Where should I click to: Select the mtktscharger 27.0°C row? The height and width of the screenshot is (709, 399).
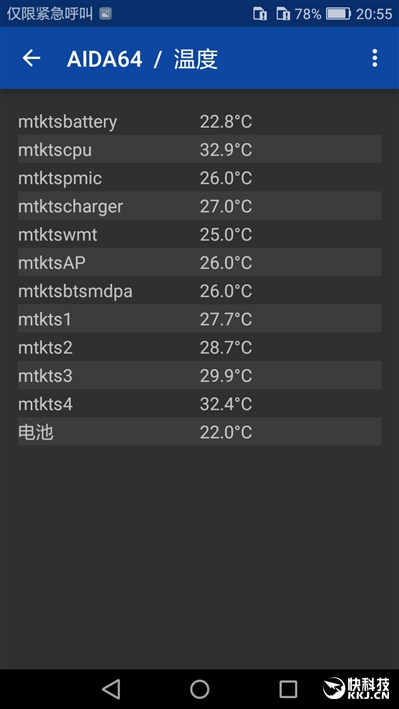[x=200, y=206]
